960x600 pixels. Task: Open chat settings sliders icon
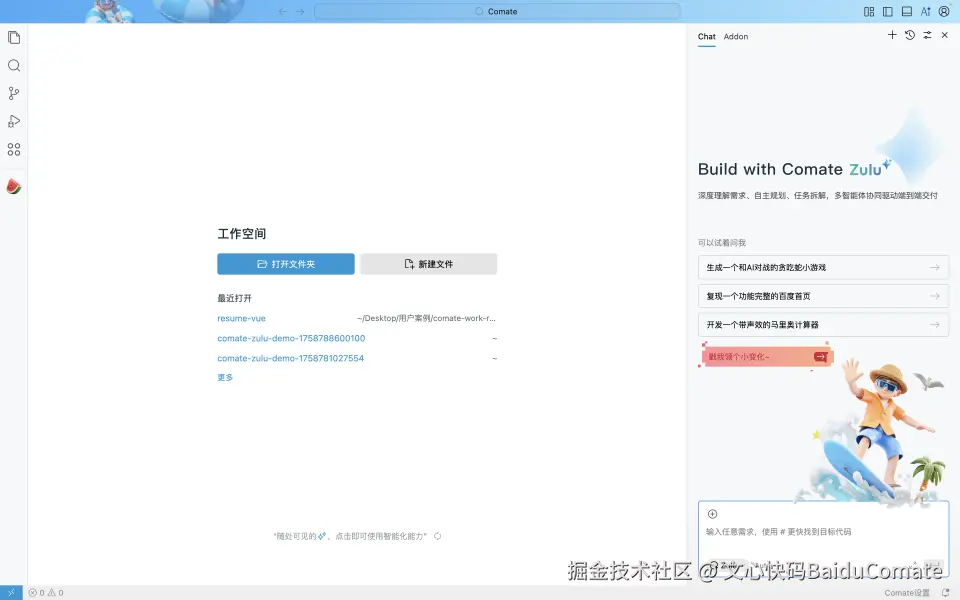point(928,35)
